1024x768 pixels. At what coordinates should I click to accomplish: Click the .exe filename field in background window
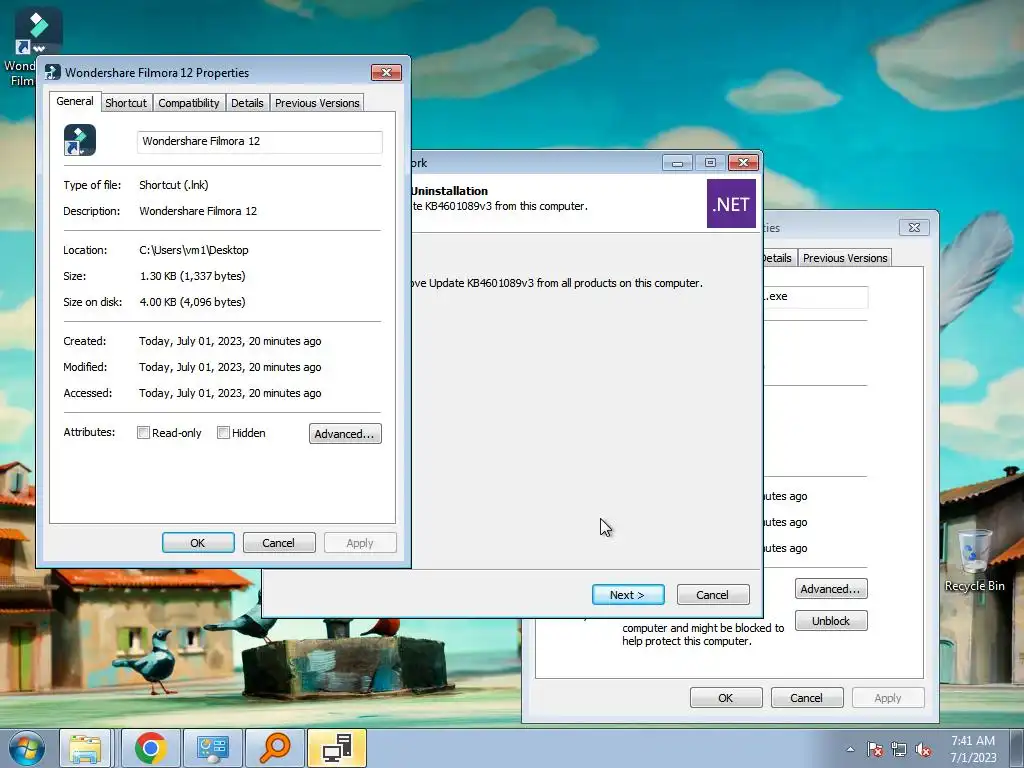[x=816, y=297]
